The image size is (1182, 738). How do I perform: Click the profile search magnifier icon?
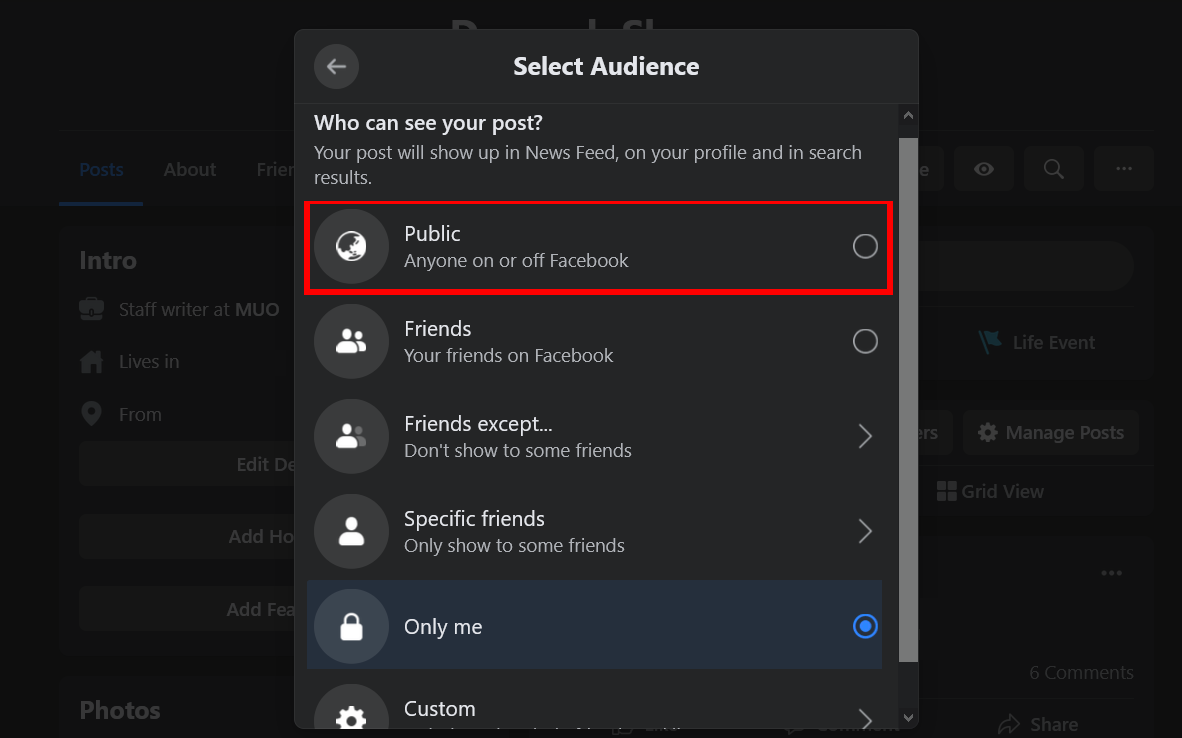(1053, 168)
